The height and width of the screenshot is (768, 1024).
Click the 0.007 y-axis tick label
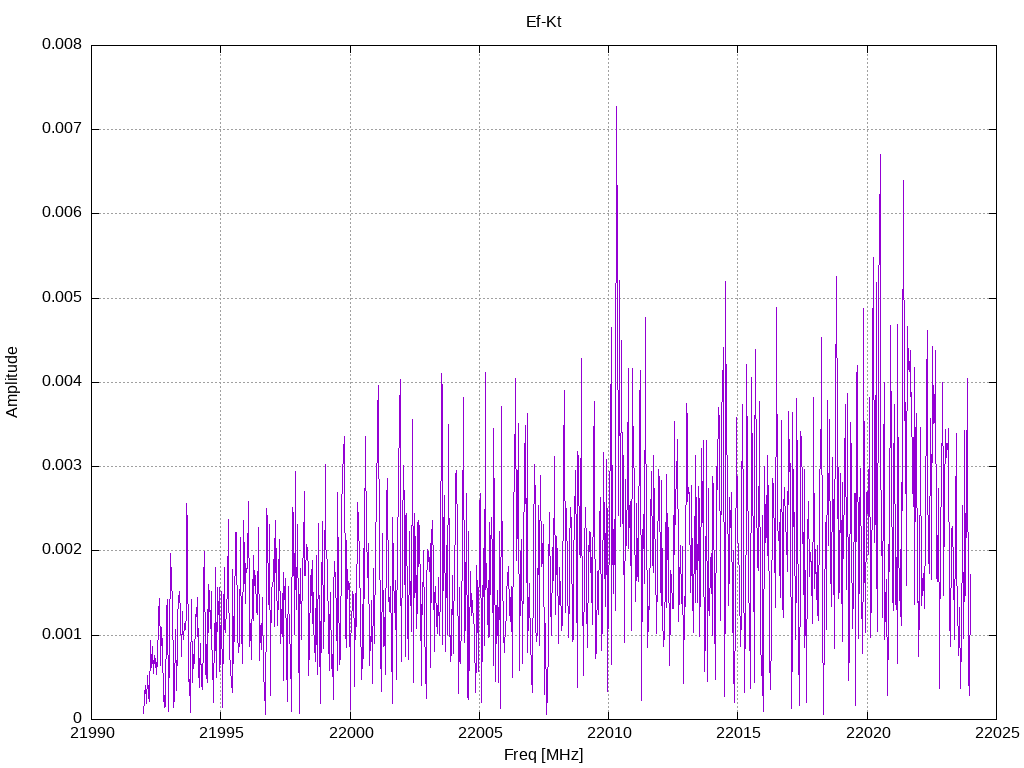(x=61, y=129)
